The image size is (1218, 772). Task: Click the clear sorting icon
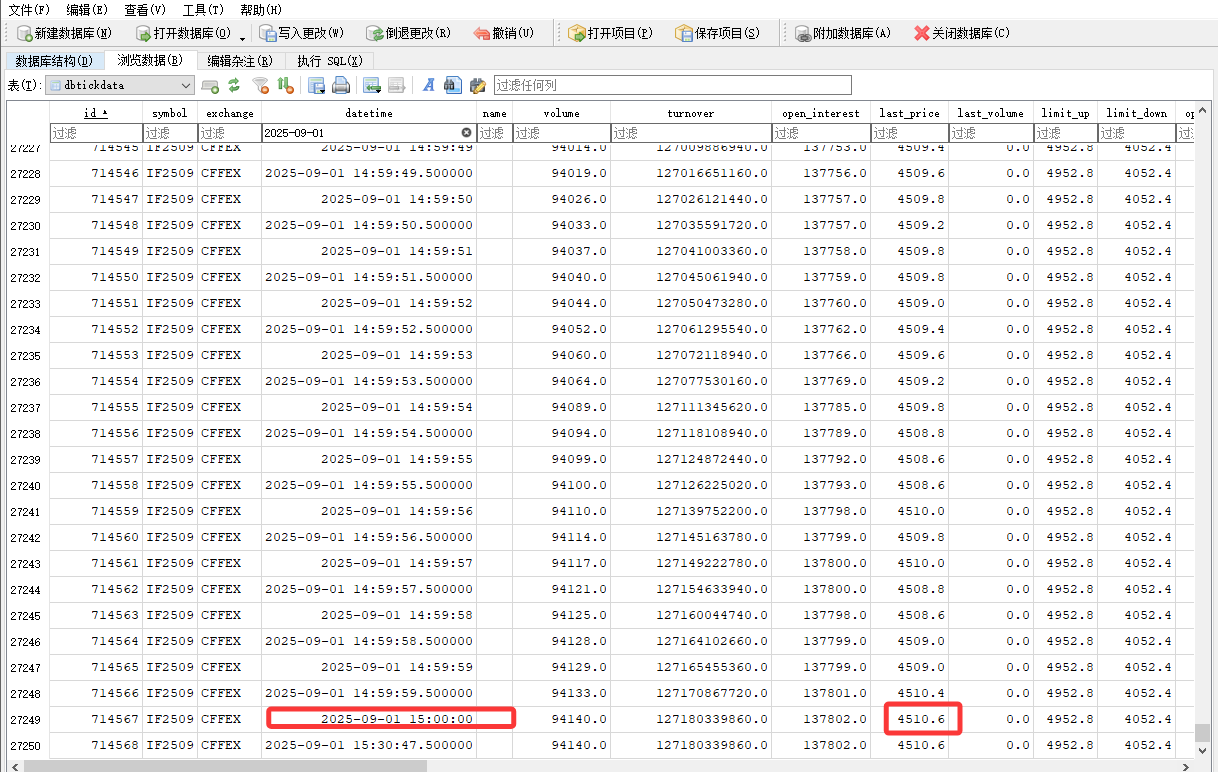tap(285, 85)
